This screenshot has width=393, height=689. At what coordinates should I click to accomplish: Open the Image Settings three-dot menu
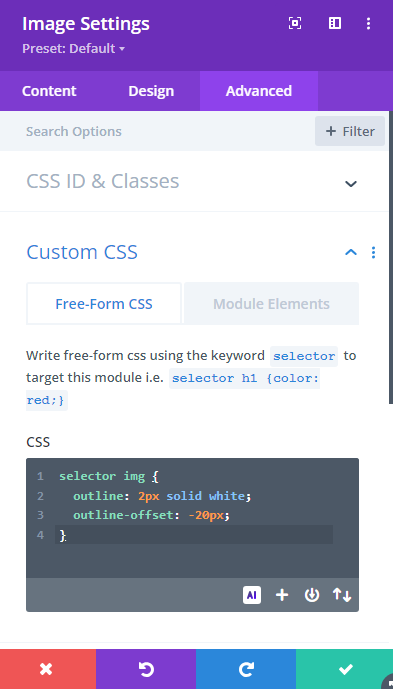[368, 23]
